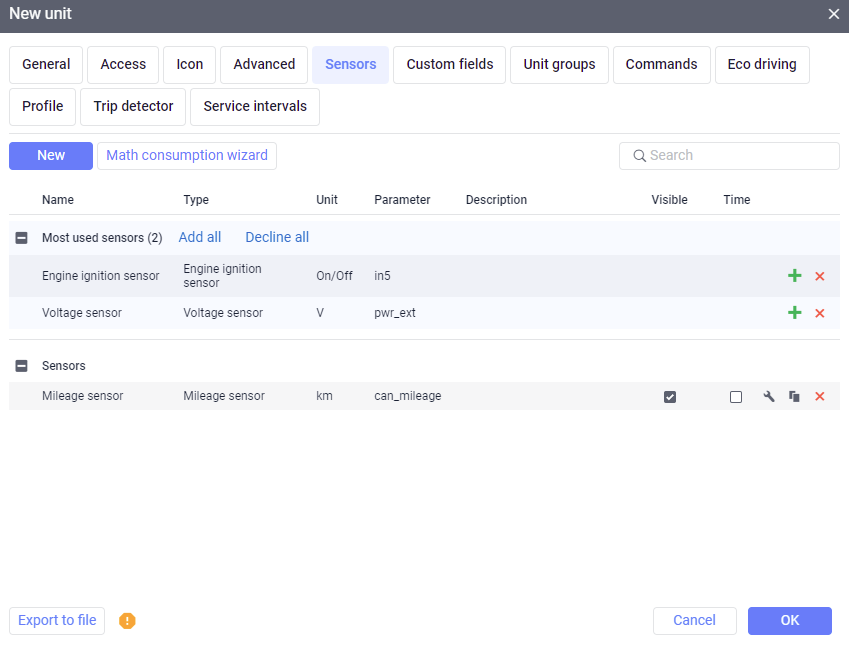Decline the Engine ignition sensor suggestion
The height and width of the screenshot is (648, 849).
820,276
